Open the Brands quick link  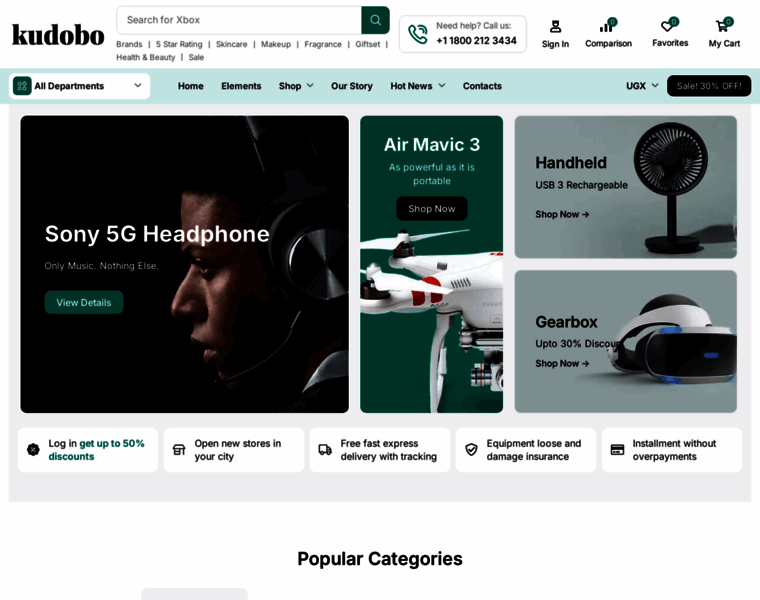[x=129, y=44]
